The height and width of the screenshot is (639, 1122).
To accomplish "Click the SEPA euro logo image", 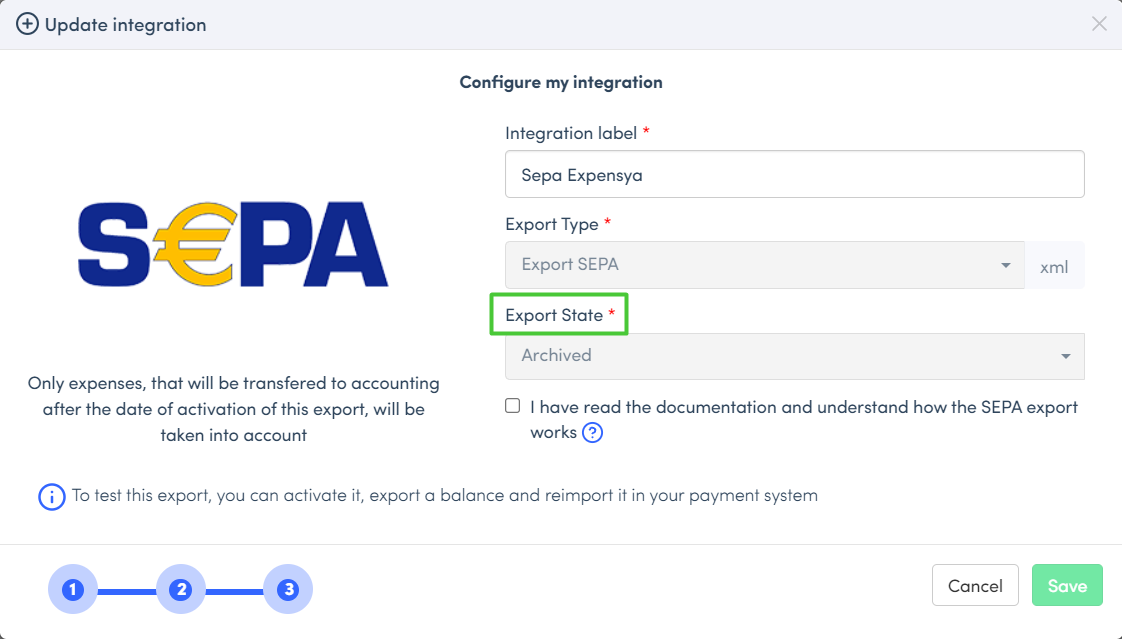I will tap(233, 245).
